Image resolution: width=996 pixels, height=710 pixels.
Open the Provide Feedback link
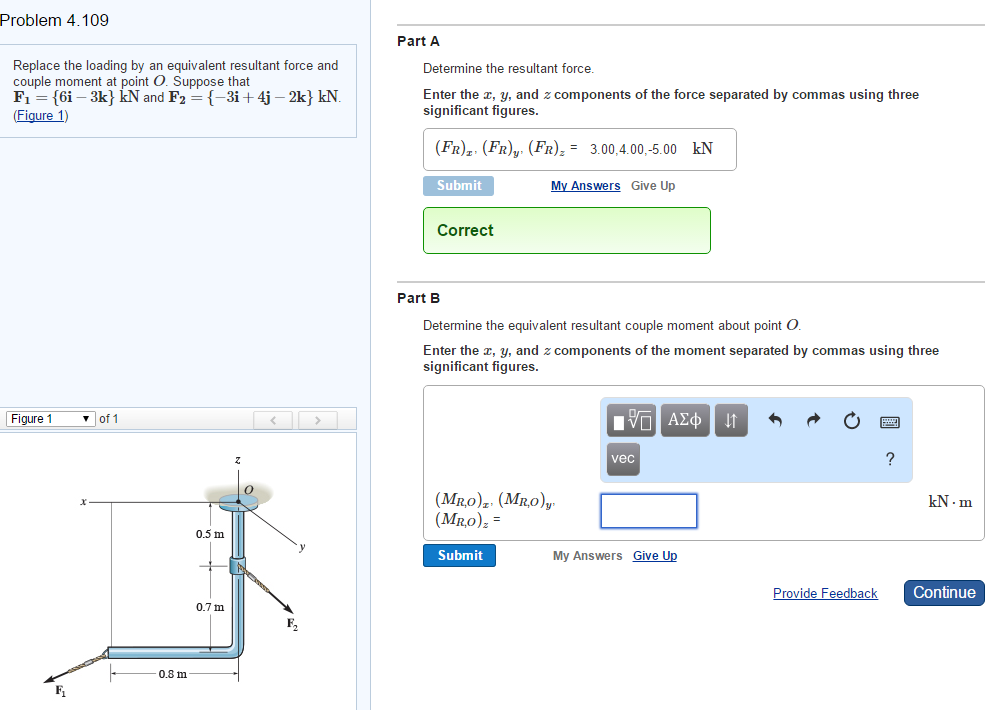tap(825, 593)
